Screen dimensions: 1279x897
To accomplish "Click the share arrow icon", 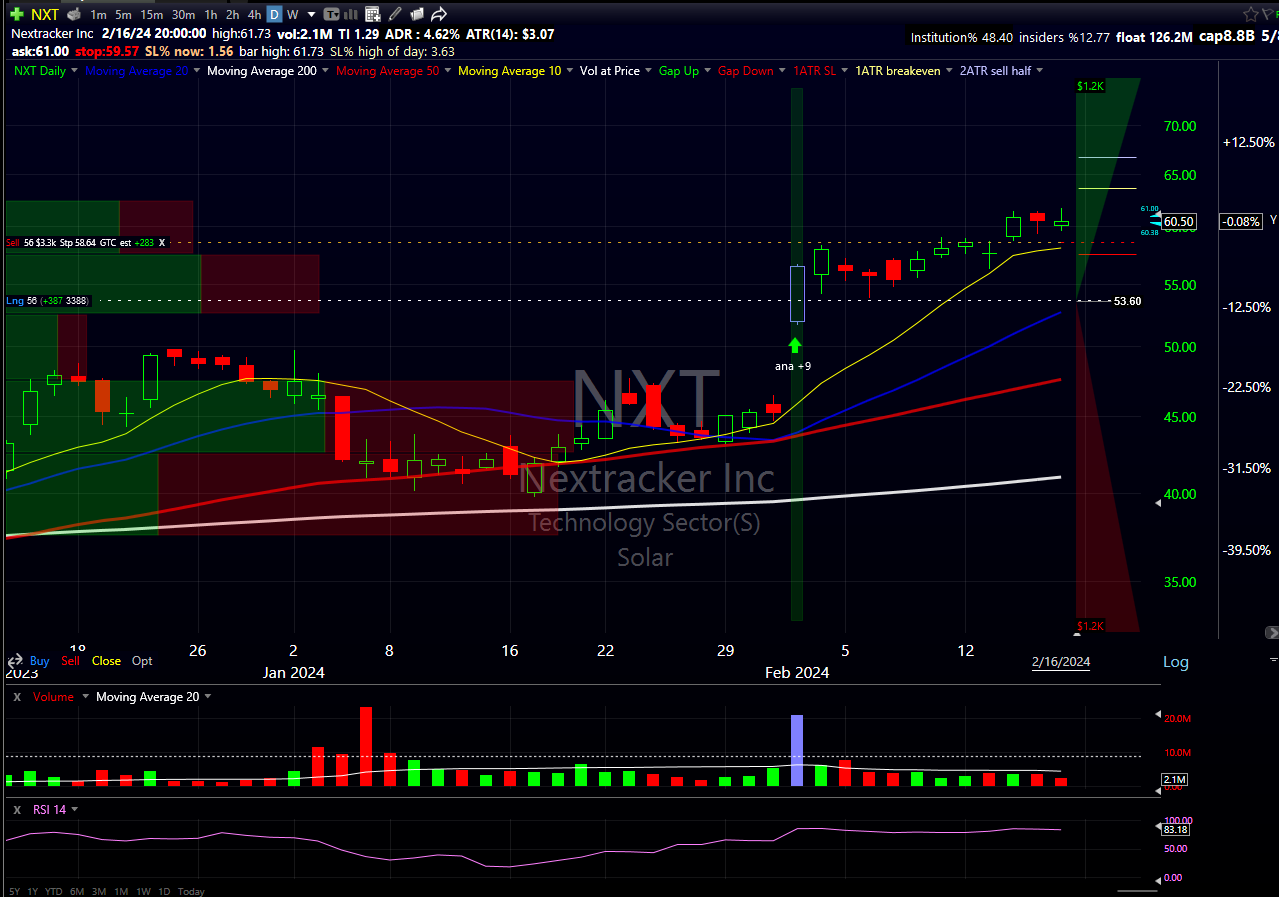I will 438,14.
